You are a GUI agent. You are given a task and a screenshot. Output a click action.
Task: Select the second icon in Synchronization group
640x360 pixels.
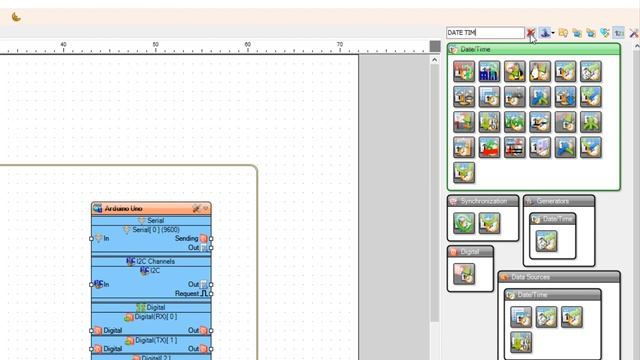pos(489,223)
